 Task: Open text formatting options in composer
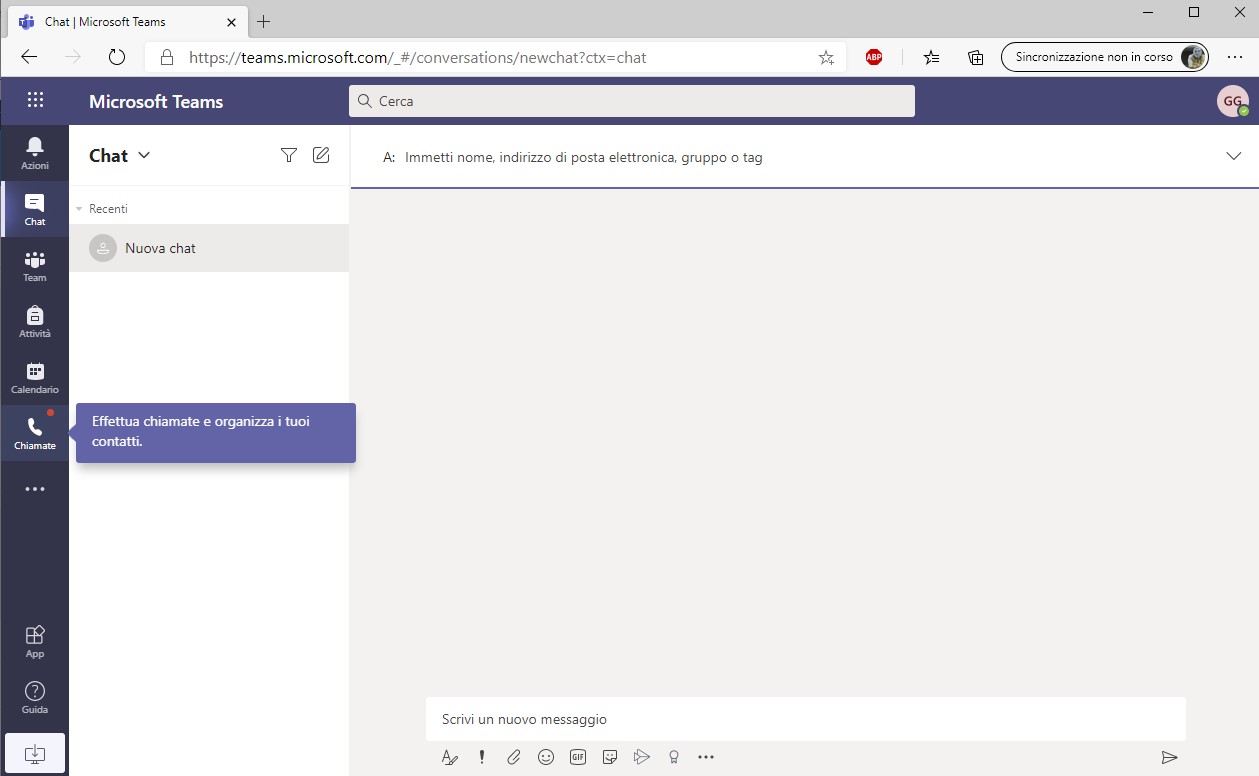(450, 757)
